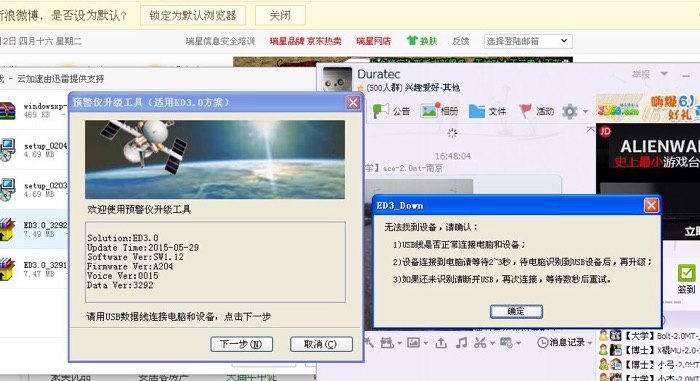Click the 16:48:04 timestamp in chat
The height and width of the screenshot is (381, 700).
(453, 156)
